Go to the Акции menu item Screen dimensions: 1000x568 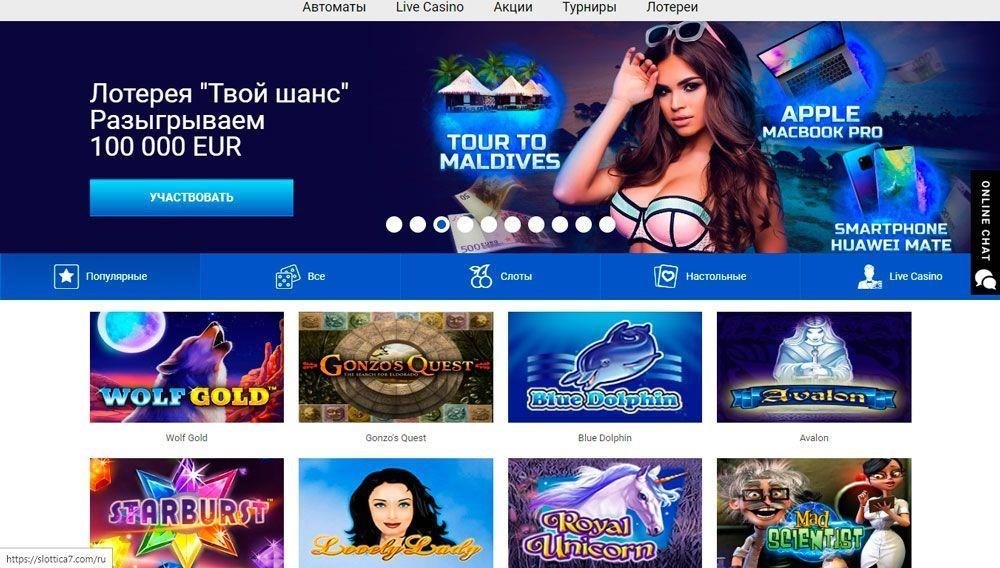(x=513, y=8)
